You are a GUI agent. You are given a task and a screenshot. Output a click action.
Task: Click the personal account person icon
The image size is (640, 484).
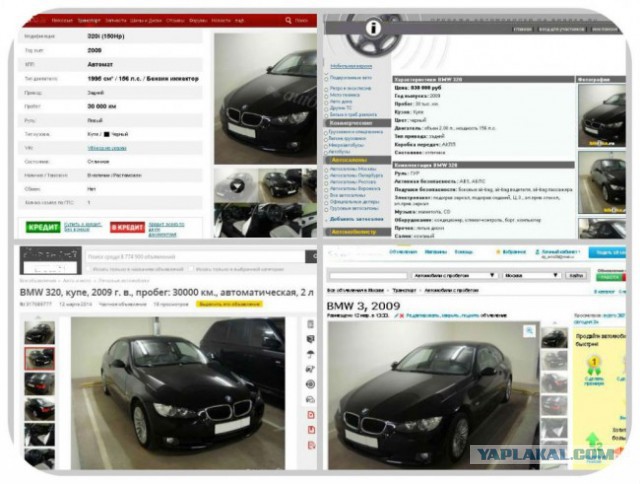coord(538,252)
